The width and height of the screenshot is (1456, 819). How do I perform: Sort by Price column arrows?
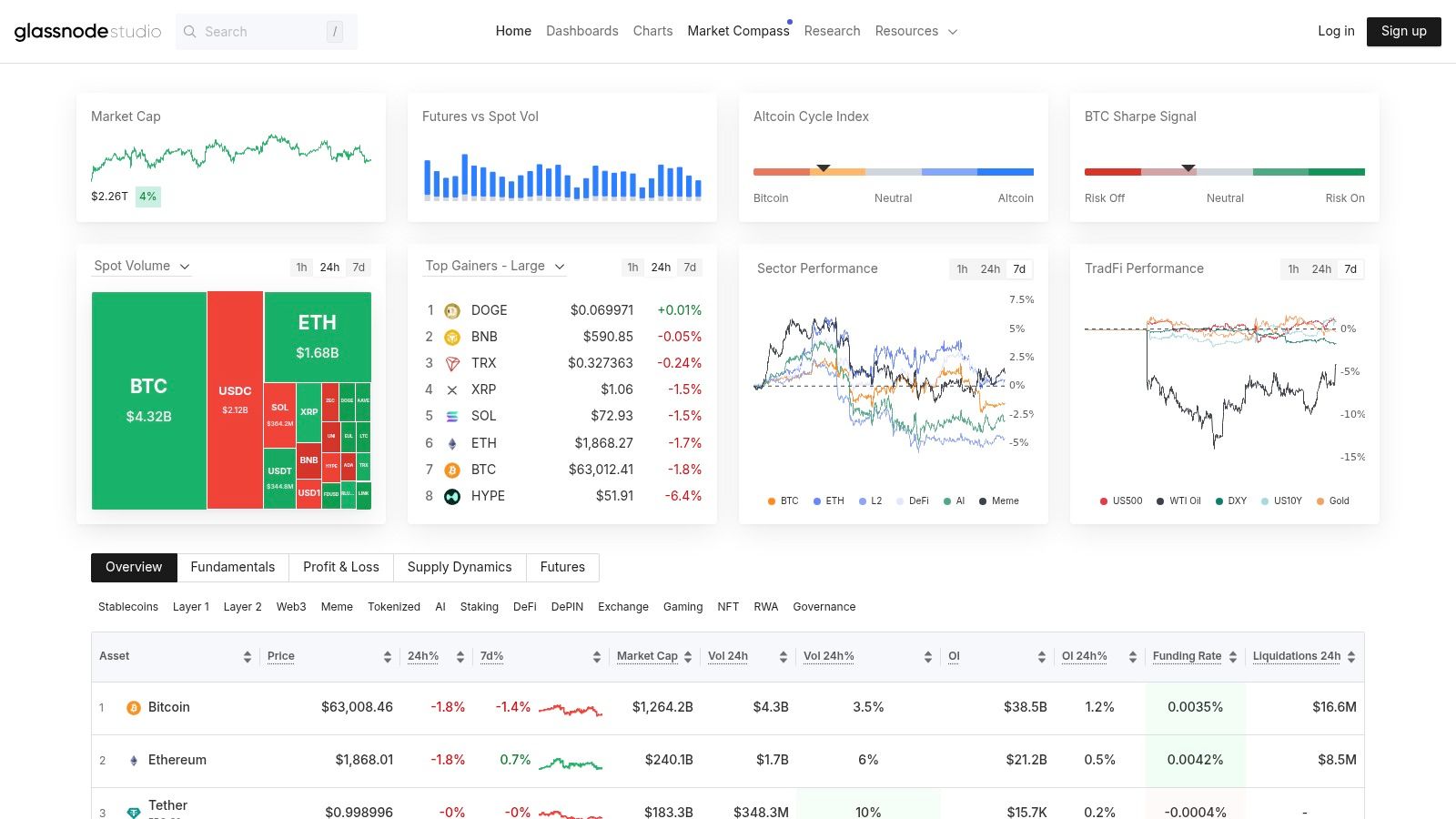click(388, 657)
